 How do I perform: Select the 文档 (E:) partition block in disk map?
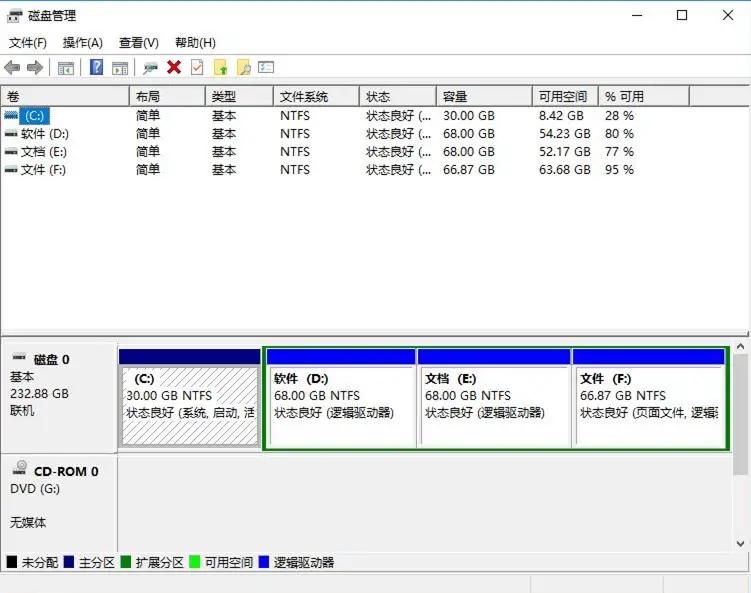494,399
